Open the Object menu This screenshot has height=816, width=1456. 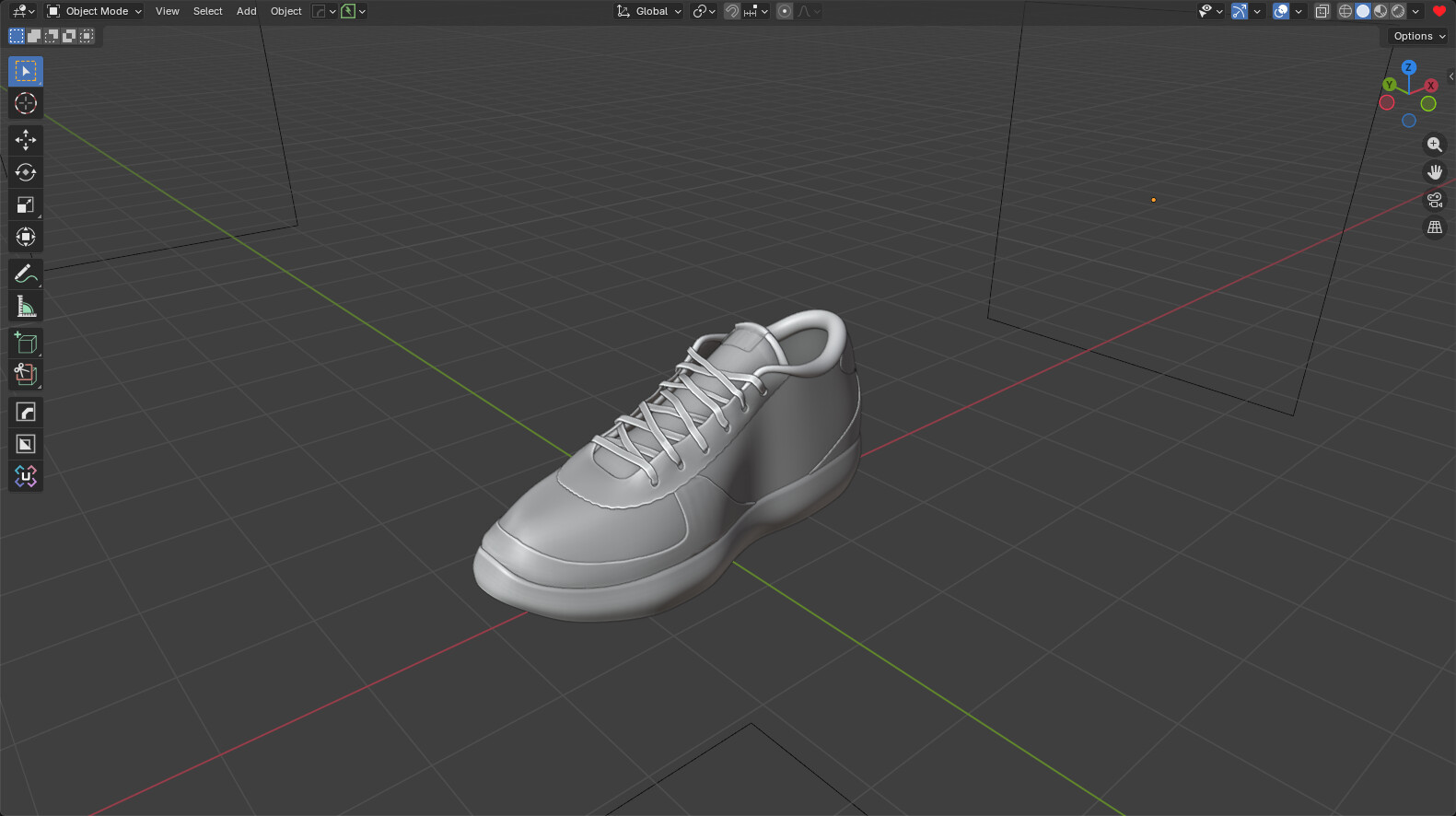pyautogui.click(x=285, y=11)
